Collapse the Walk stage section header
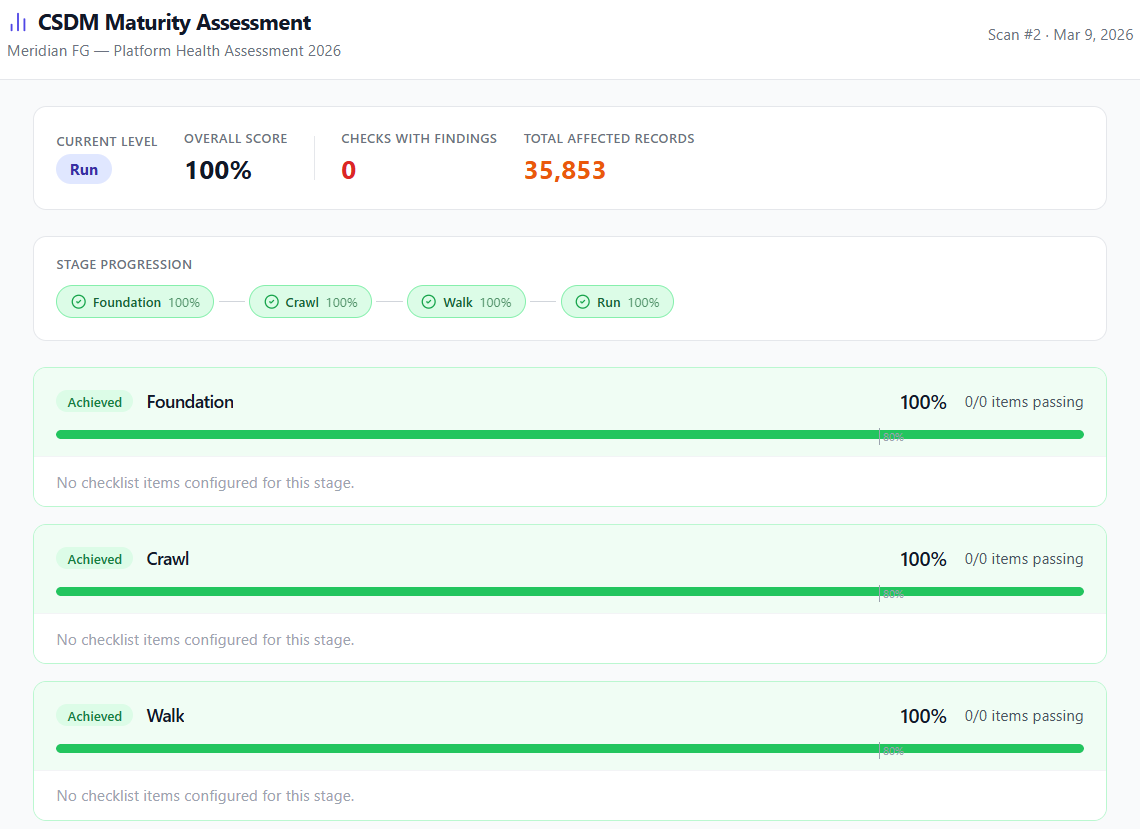Screen dimensions: 1140x829 (x=500, y=716)
